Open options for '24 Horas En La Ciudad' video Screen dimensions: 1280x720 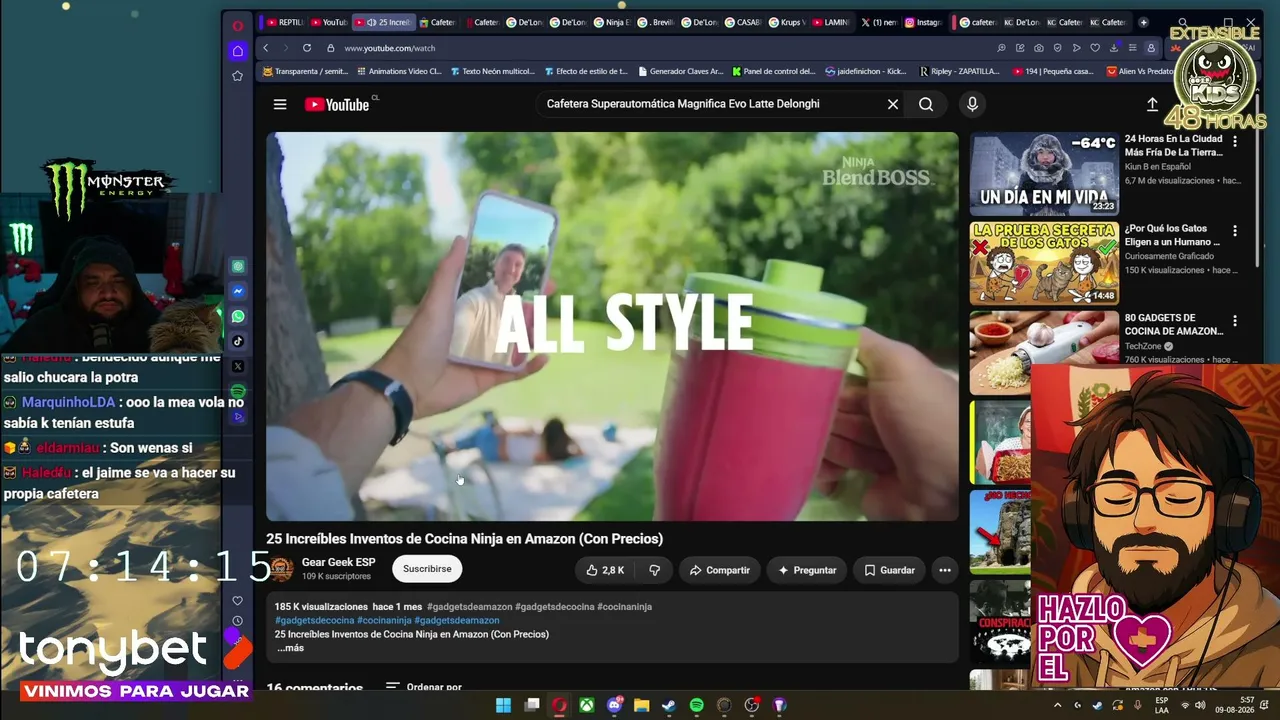tap(1235, 142)
